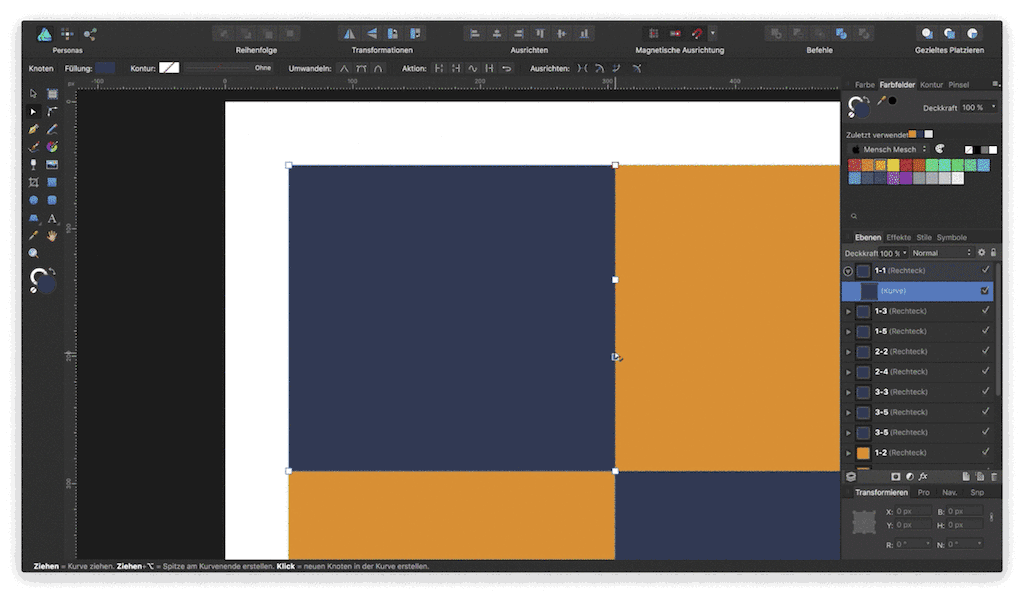Click the Füllung fill color box

[105, 68]
